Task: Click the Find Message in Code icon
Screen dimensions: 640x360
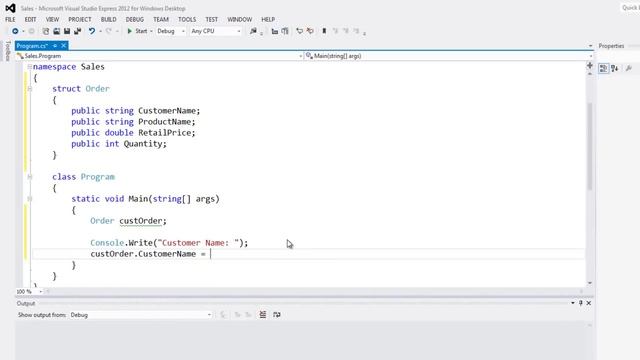Action: coord(223,315)
